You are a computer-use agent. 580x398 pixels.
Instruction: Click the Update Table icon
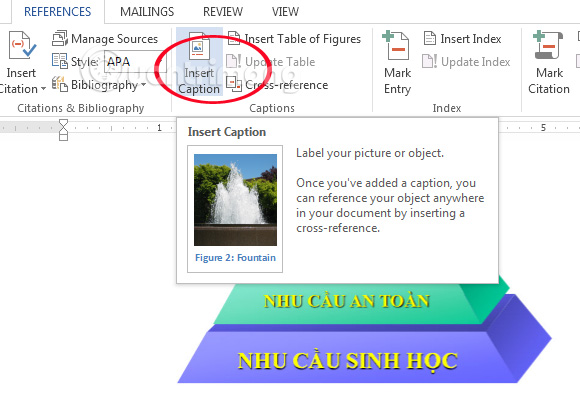point(233,61)
